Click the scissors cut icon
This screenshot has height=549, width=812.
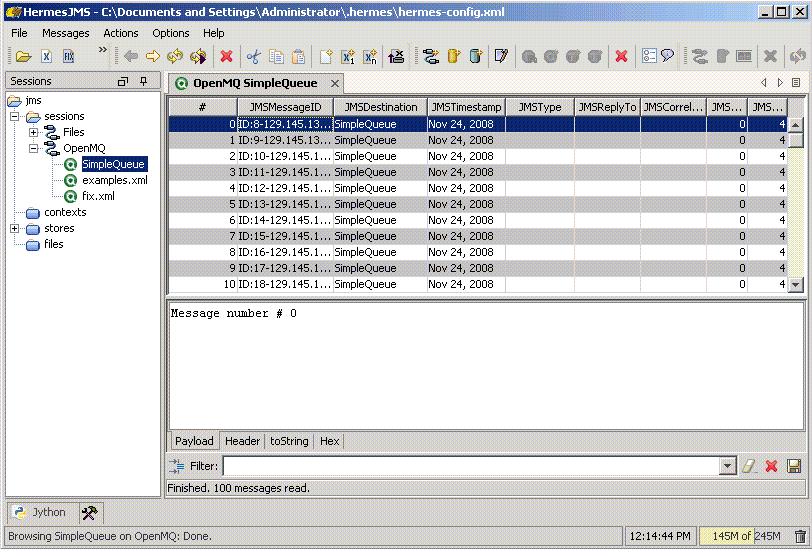253,57
